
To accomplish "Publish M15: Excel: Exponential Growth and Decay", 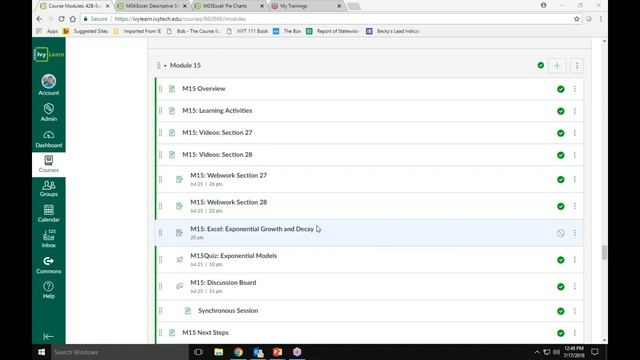I will tap(561, 233).
